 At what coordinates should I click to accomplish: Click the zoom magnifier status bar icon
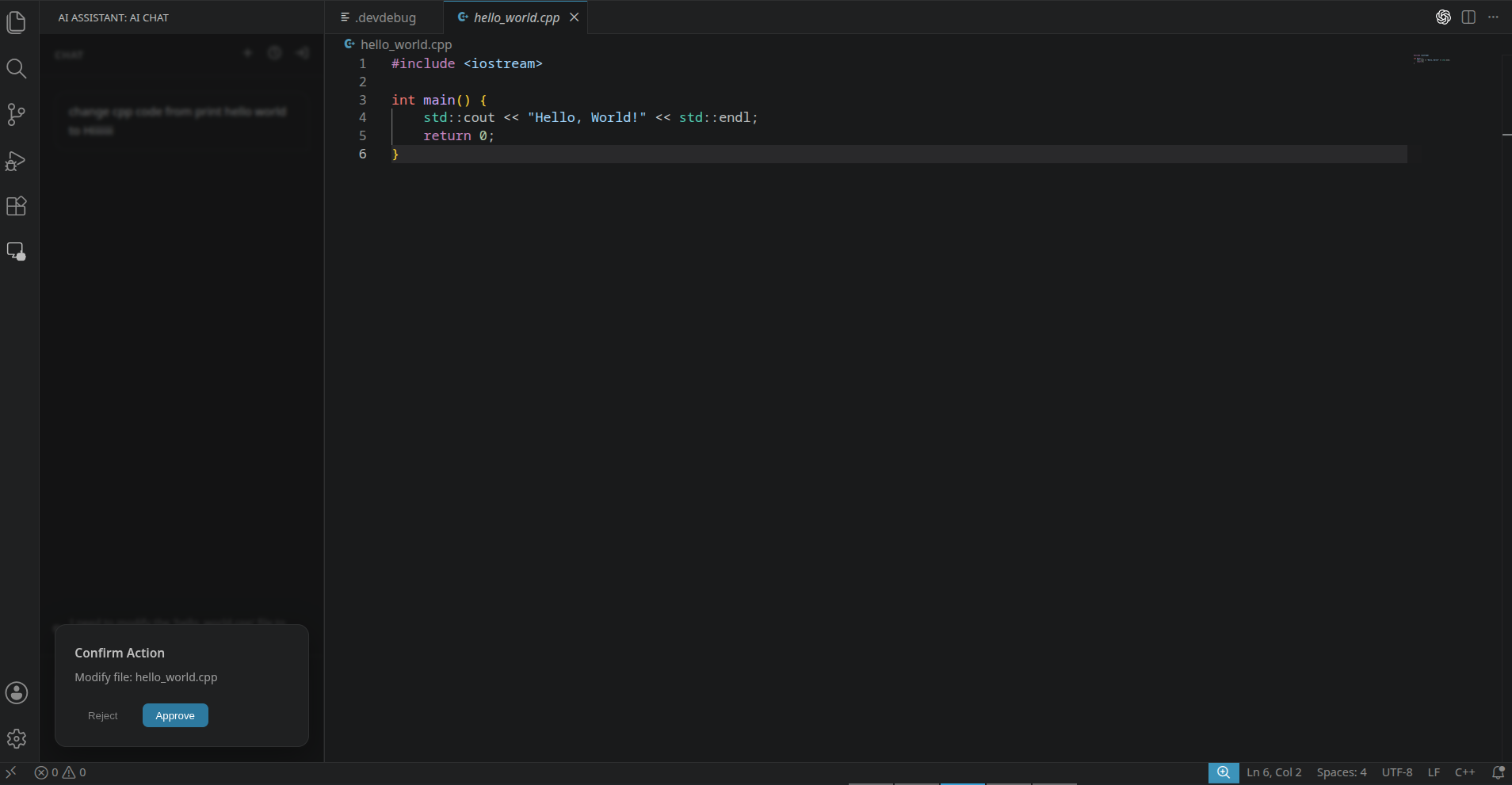[1224, 772]
